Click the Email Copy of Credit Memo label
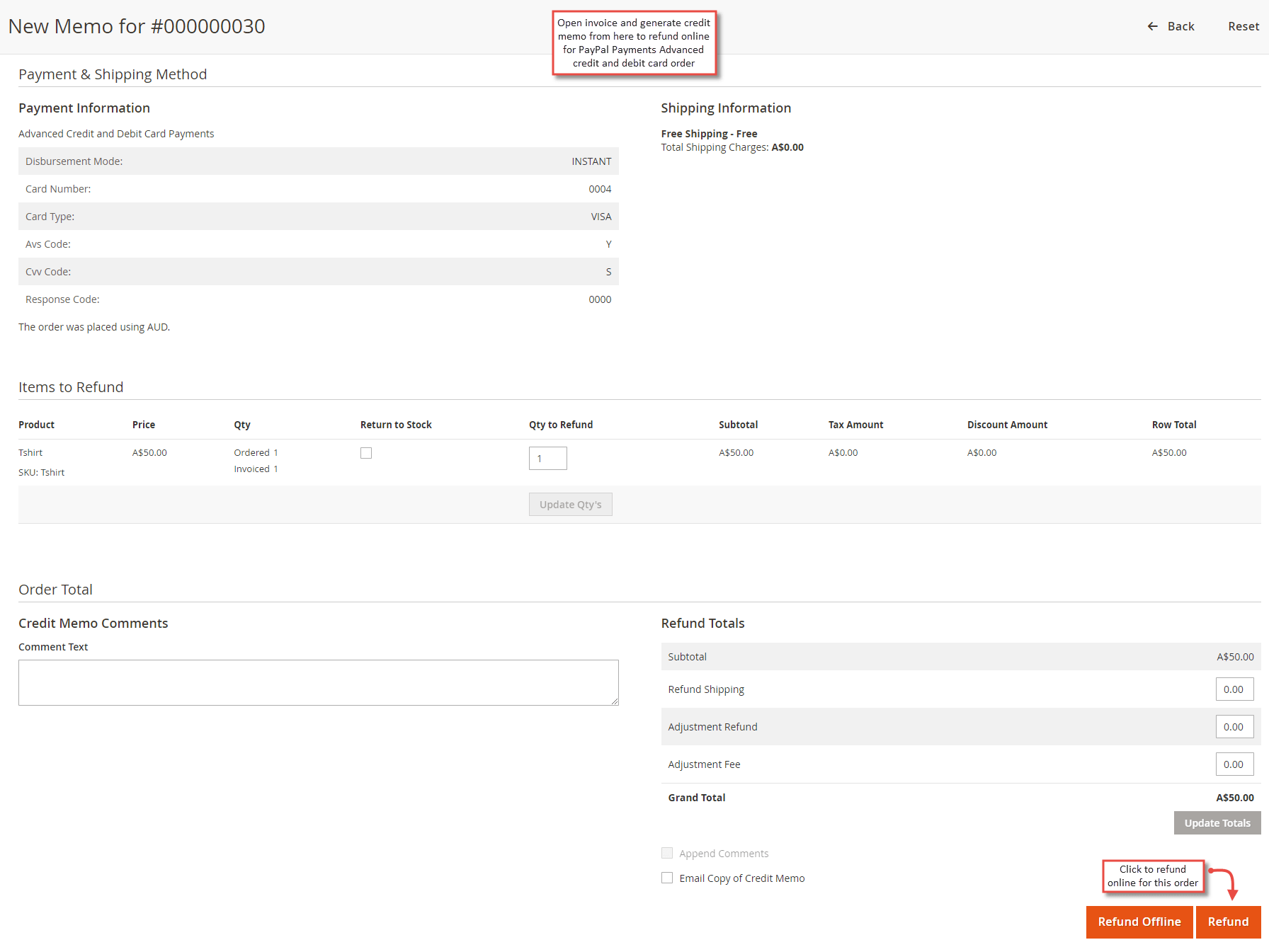1269x952 pixels. click(742, 878)
